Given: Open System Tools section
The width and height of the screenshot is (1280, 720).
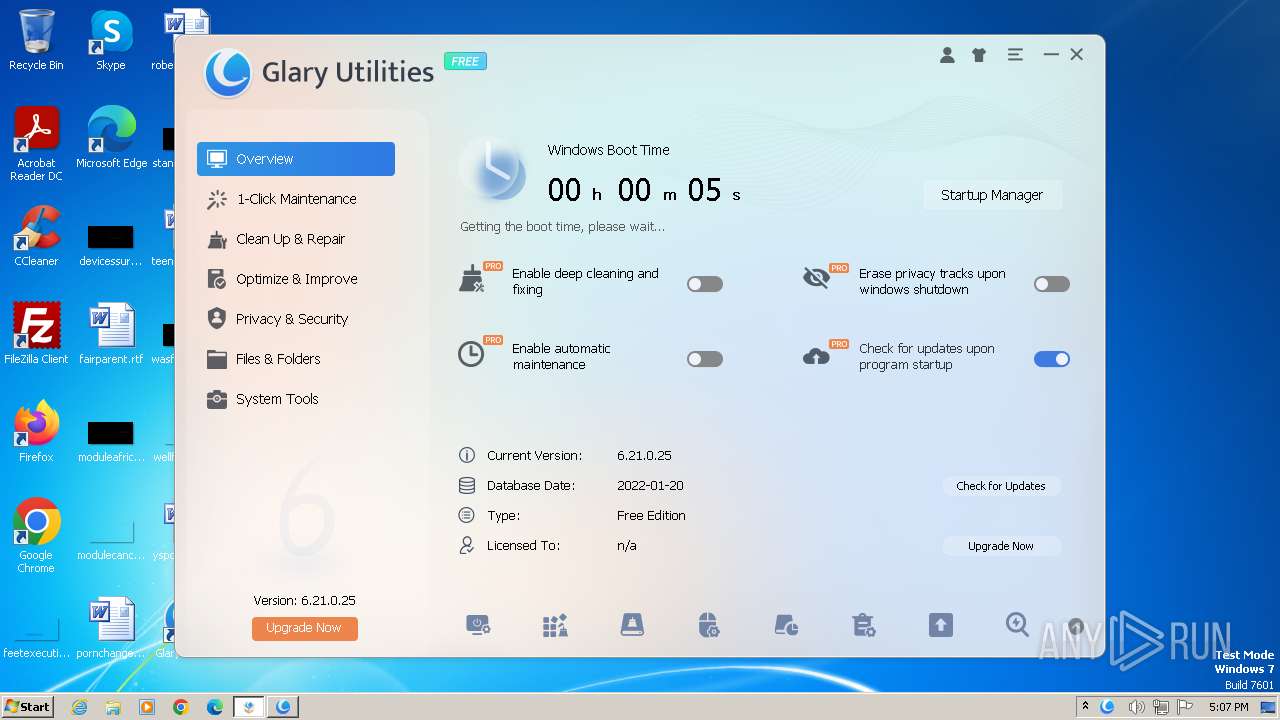Looking at the screenshot, I should [296, 399].
